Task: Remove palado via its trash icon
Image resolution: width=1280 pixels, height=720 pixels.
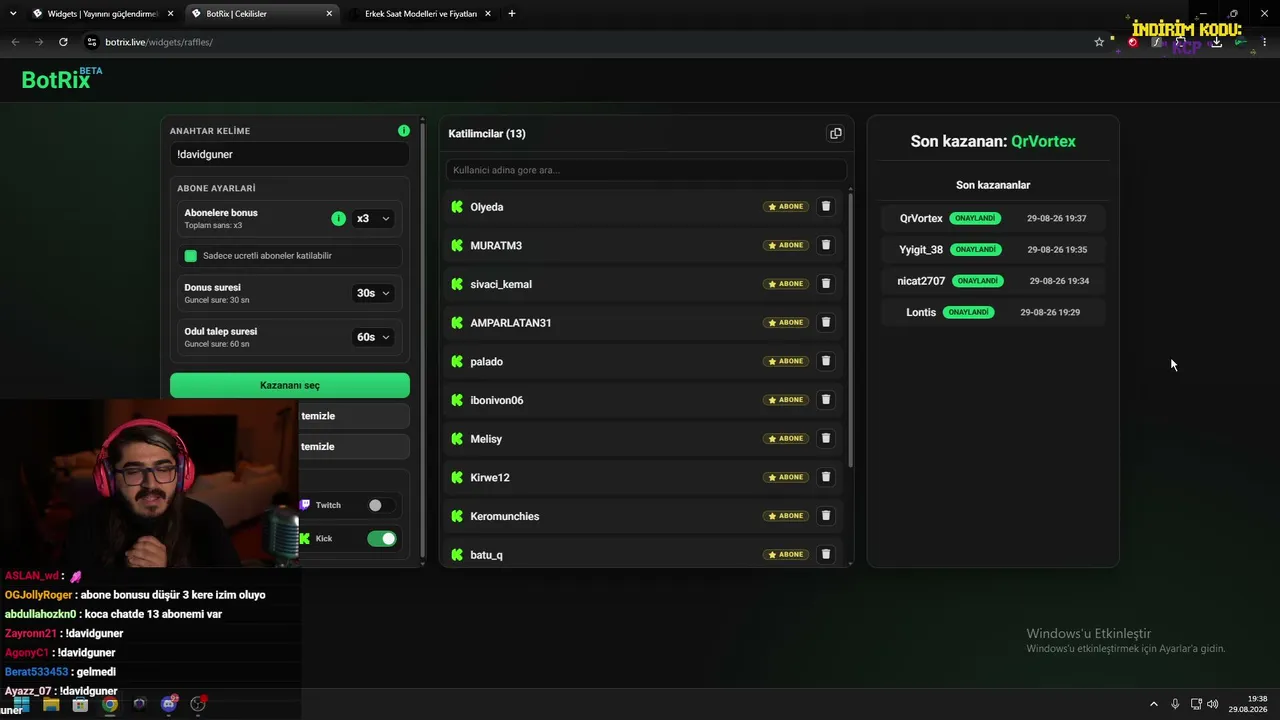Action: (826, 361)
